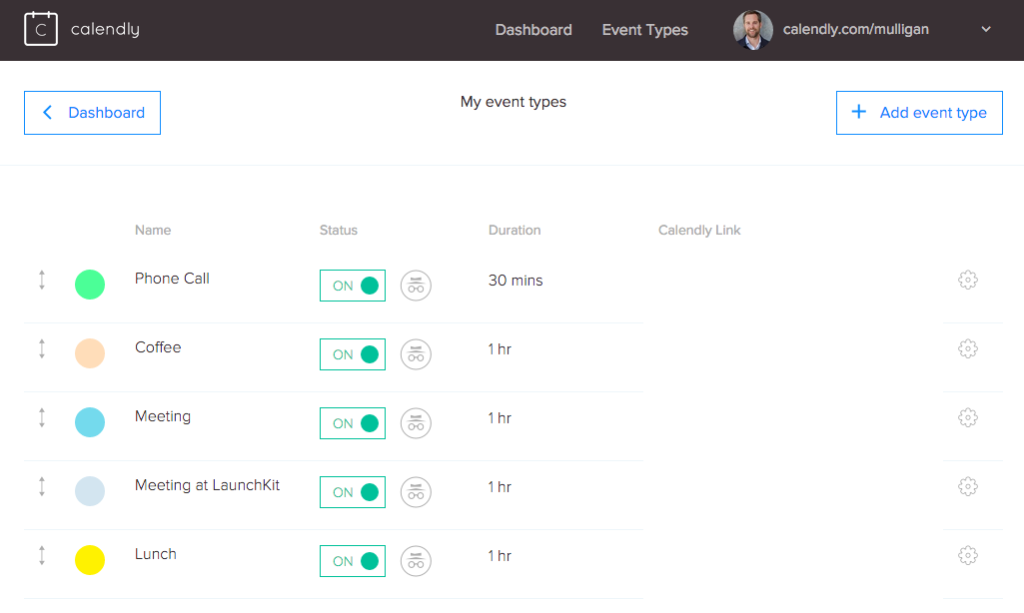Click the Lunch 1 hr duration
The width and height of the screenshot is (1024, 613).
point(500,556)
